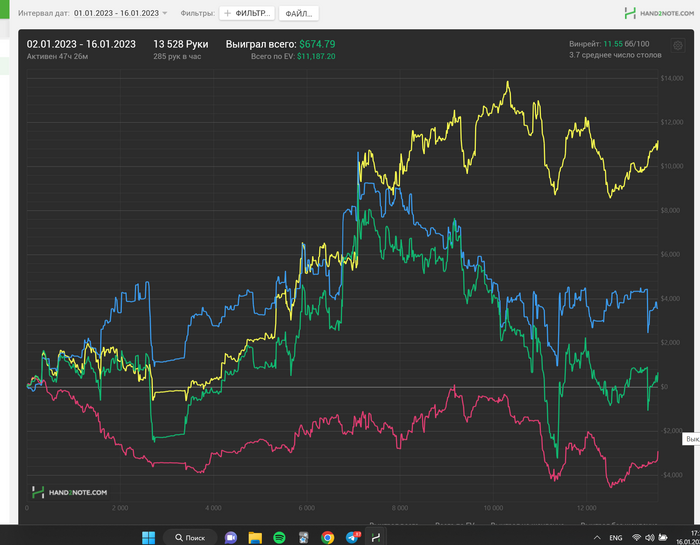Open the volume tray icon
Image resolution: width=700 pixels, height=545 pixels.
point(650,538)
